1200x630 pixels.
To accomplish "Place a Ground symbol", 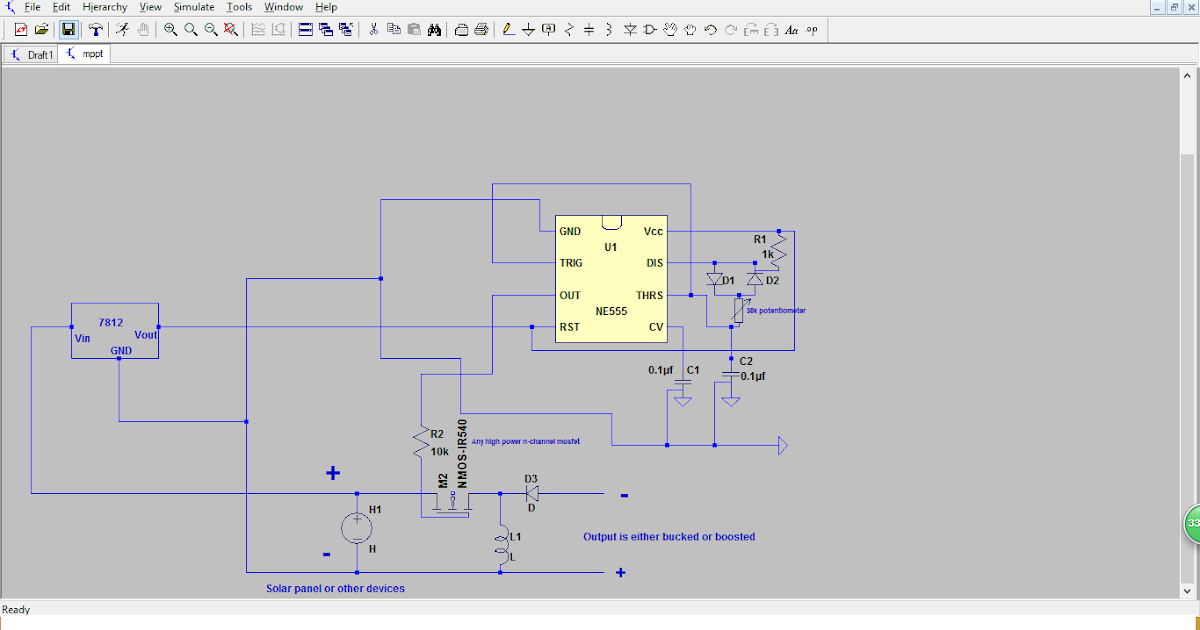I will point(528,29).
